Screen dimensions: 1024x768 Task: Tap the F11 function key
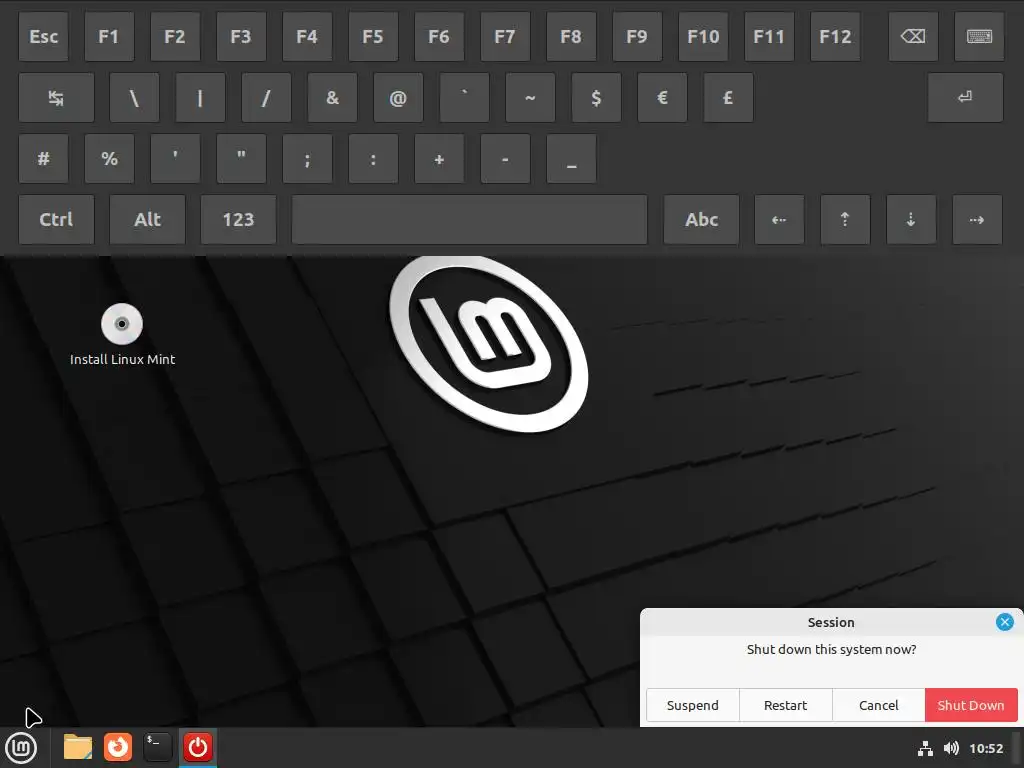click(769, 37)
